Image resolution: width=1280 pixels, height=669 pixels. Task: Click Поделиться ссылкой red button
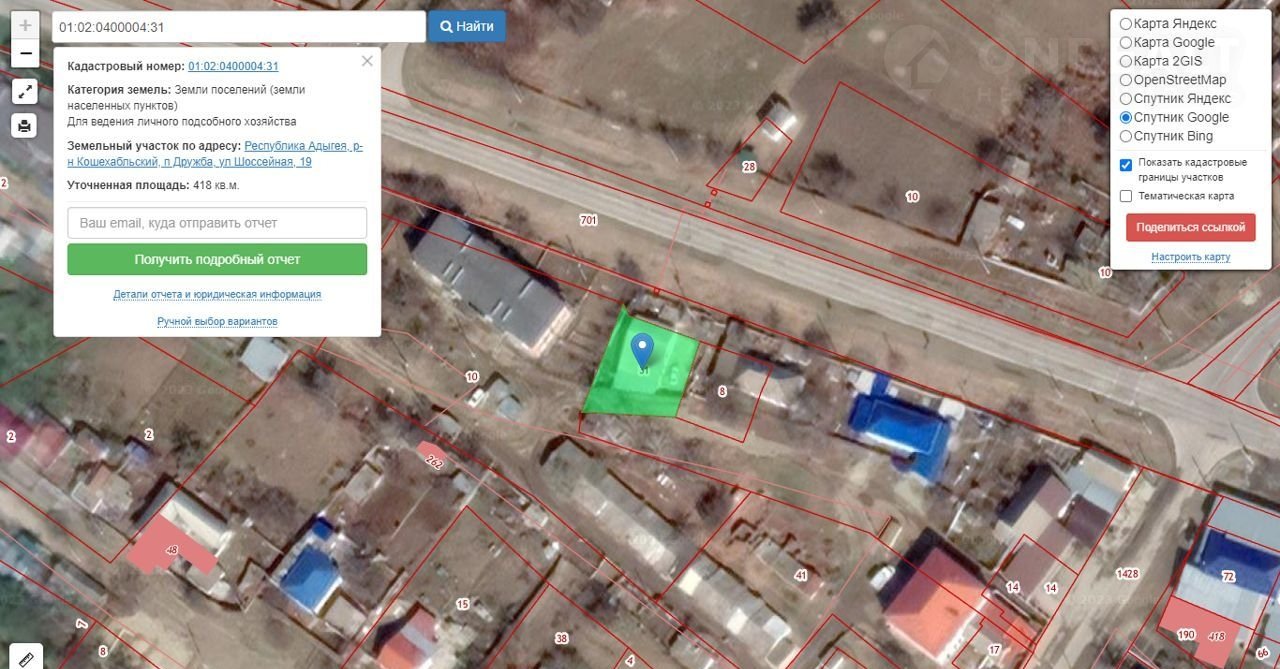pyautogui.click(x=1190, y=227)
